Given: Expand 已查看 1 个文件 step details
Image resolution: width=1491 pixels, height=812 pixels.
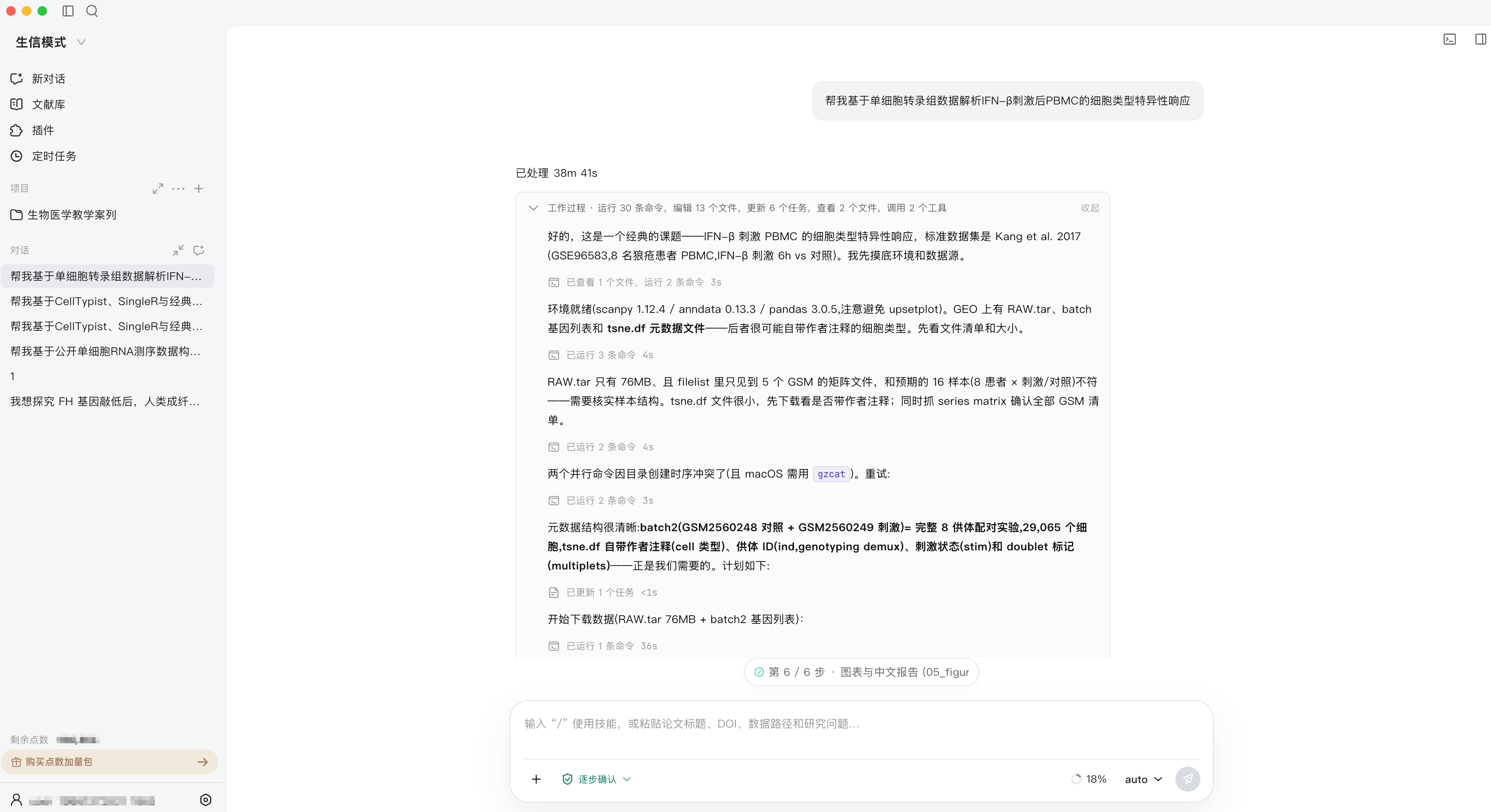Looking at the screenshot, I should pyautogui.click(x=635, y=282).
